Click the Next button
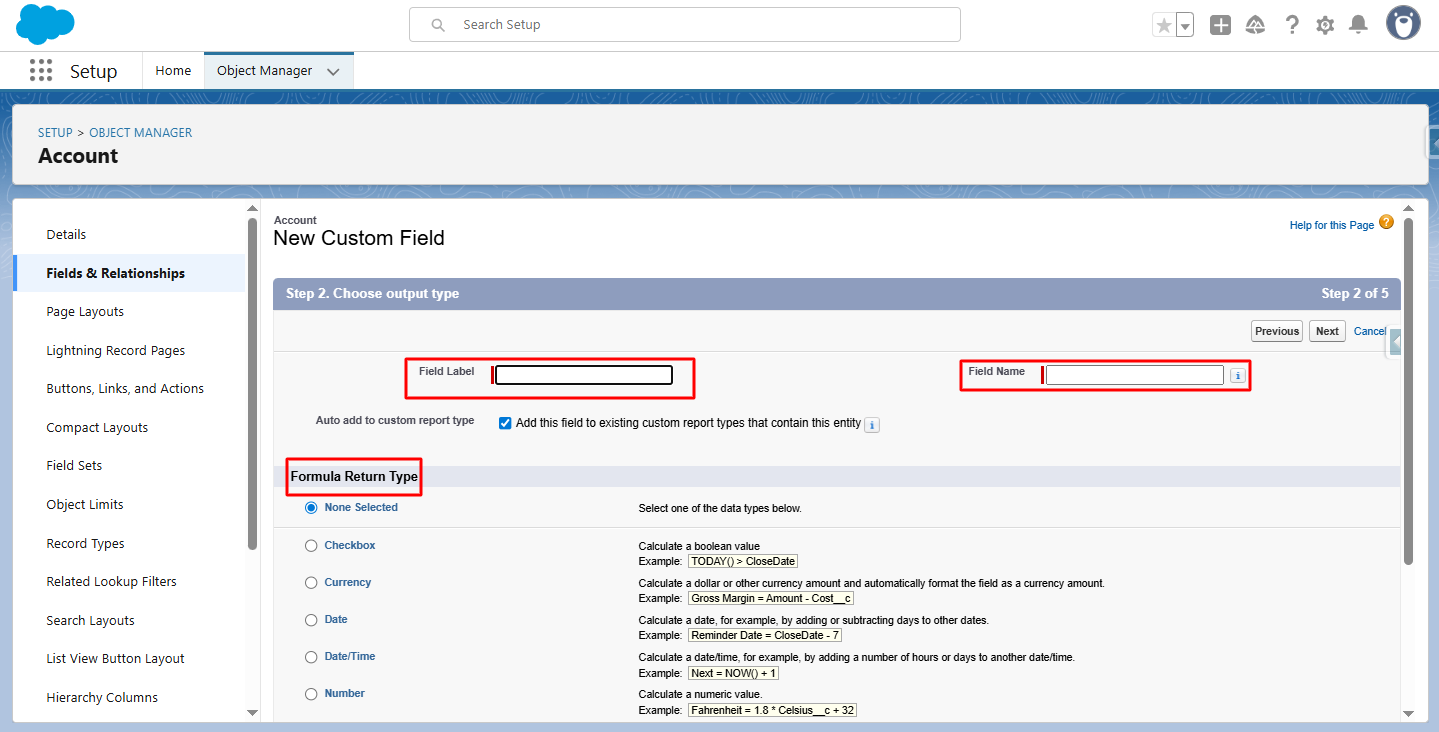Screen dimensions: 1439x732 [x=1327, y=331]
